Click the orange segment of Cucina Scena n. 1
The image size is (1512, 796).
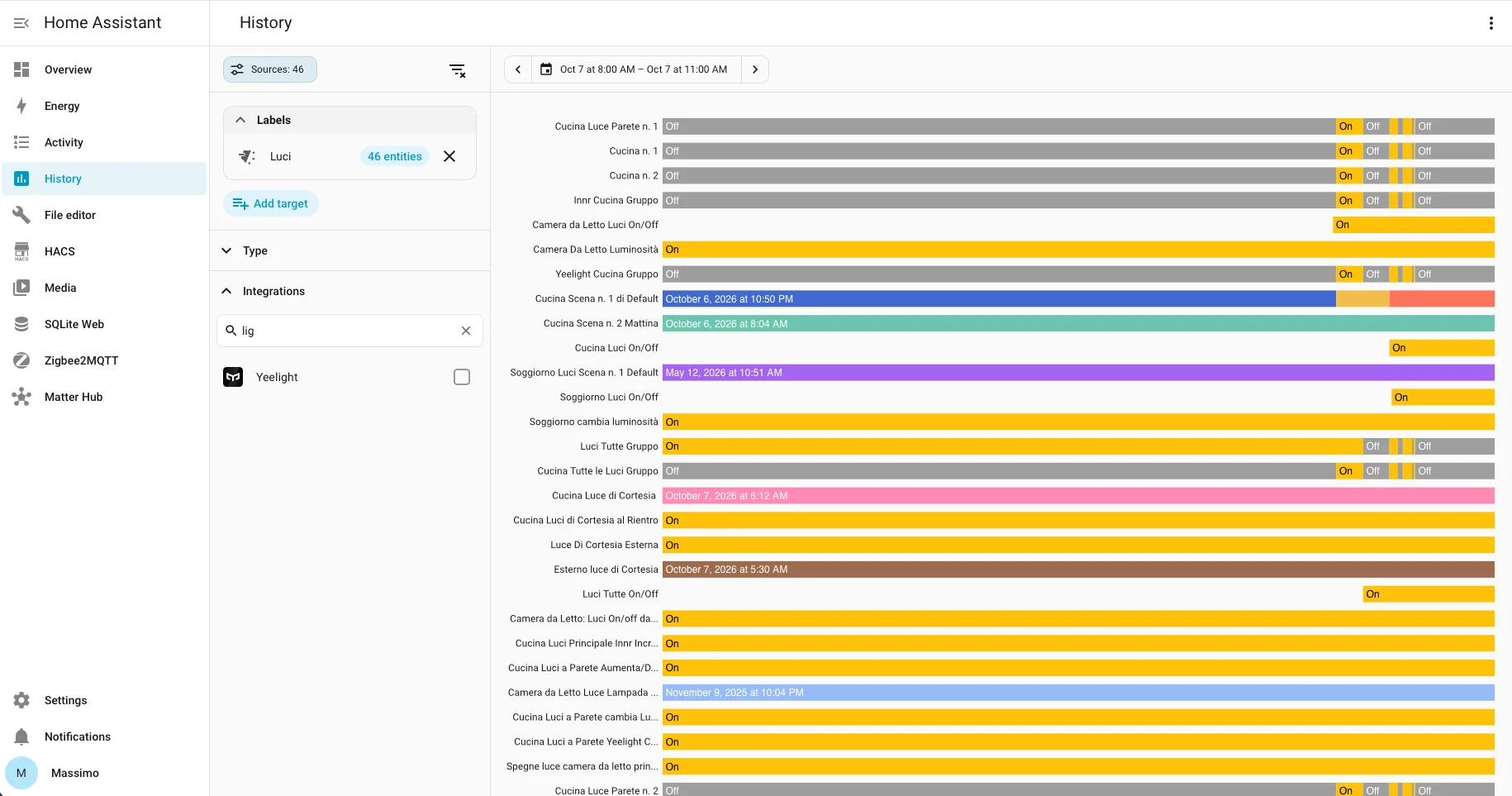click(1362, 299)
